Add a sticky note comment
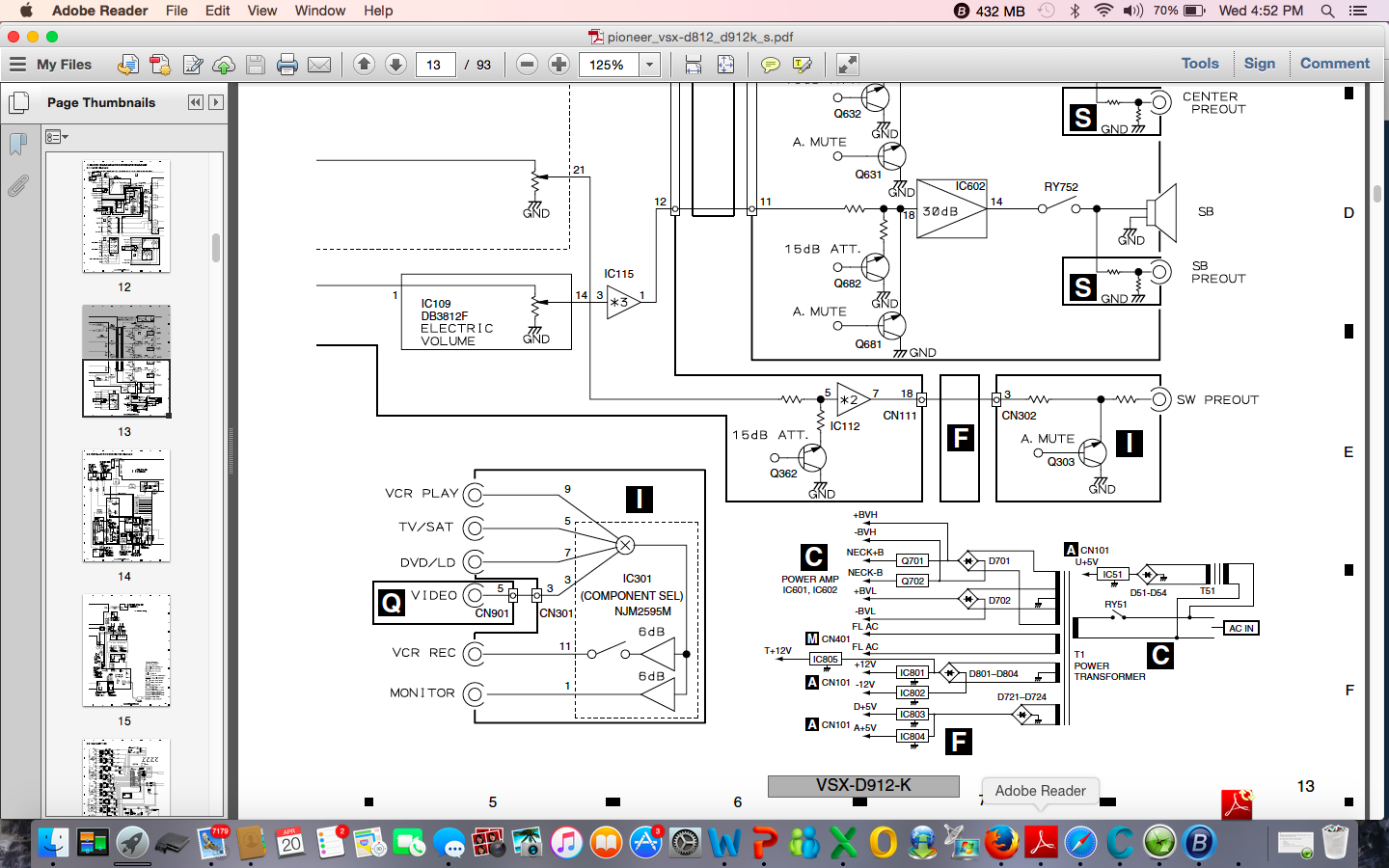The width and height of the screenshot is (1389, 868). point(770,65)
